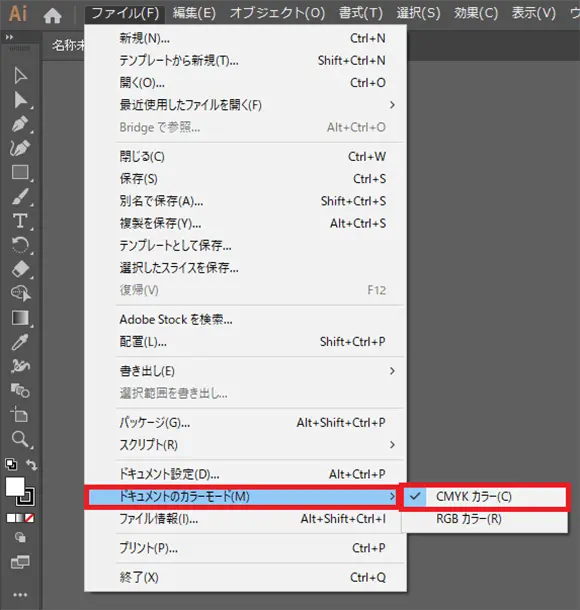The height and width of the screenshot is (610, 580).
Task: Set color mode to None swatch
Action: (x=30, y=518)
